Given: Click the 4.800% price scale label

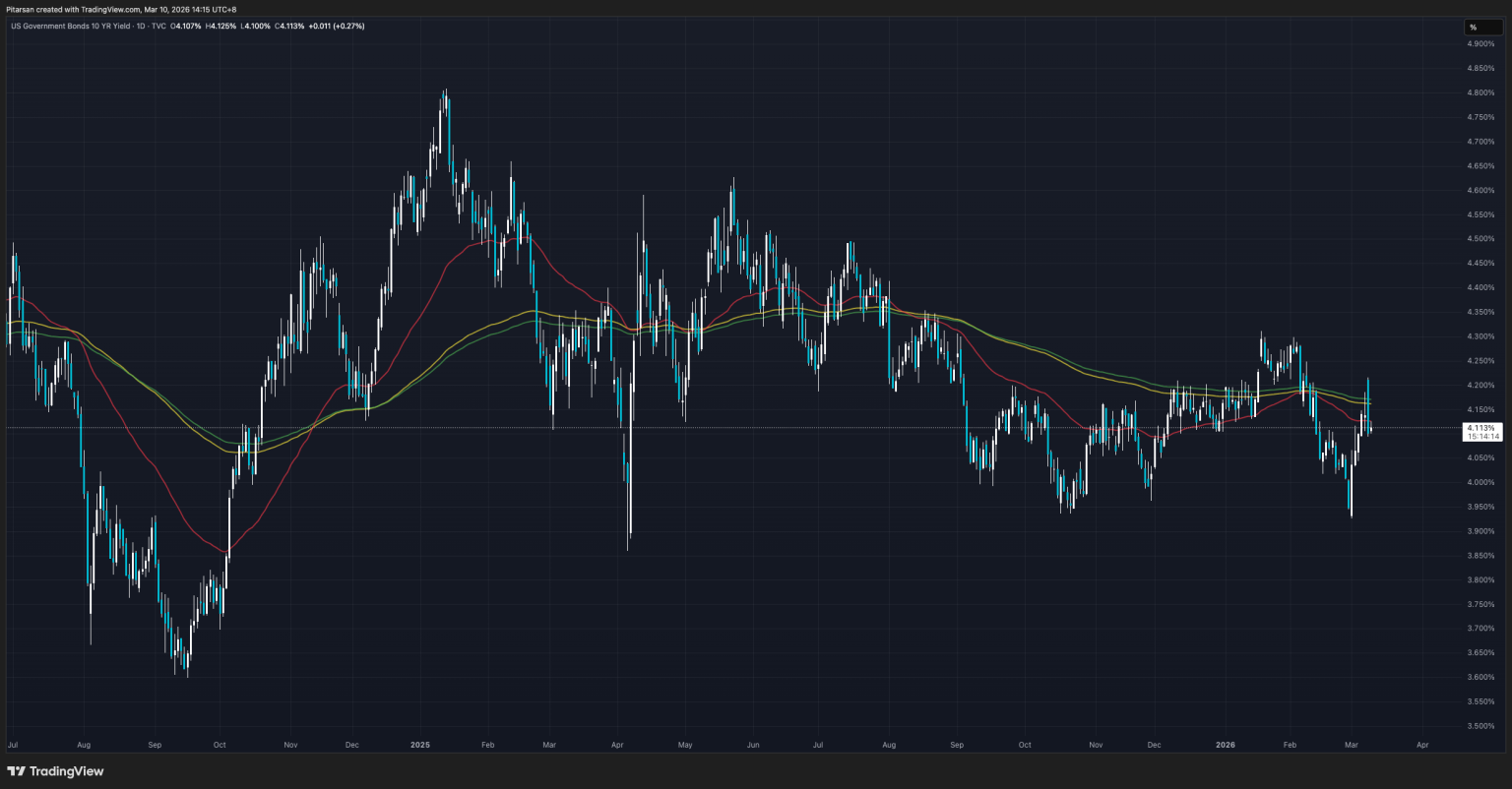Looking at the screenshot, I should pos(1481,92).
